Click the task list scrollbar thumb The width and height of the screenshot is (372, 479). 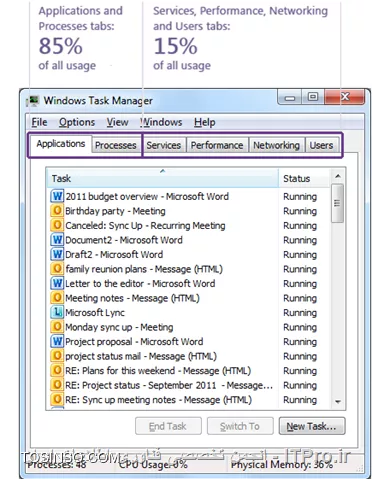point(338,203)
